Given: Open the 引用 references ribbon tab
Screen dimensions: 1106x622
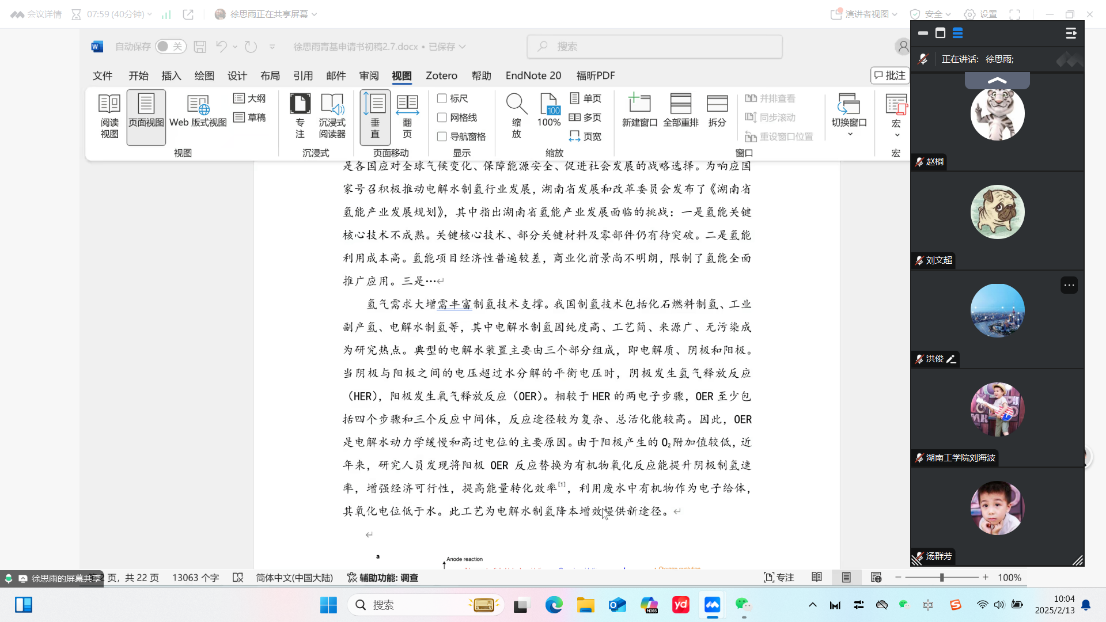Looking at the screenshot, I should click(303, 75).
